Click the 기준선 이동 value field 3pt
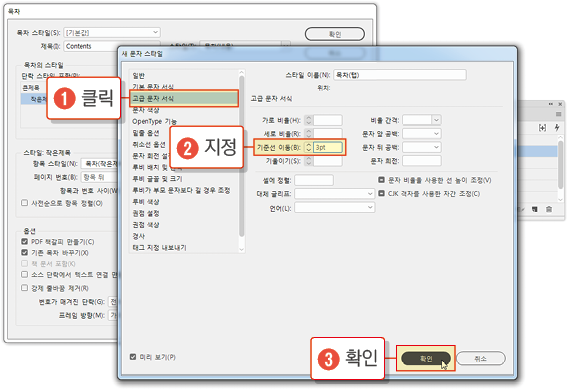The height and width of the screenshot is (390, 567). pos(328,147)
